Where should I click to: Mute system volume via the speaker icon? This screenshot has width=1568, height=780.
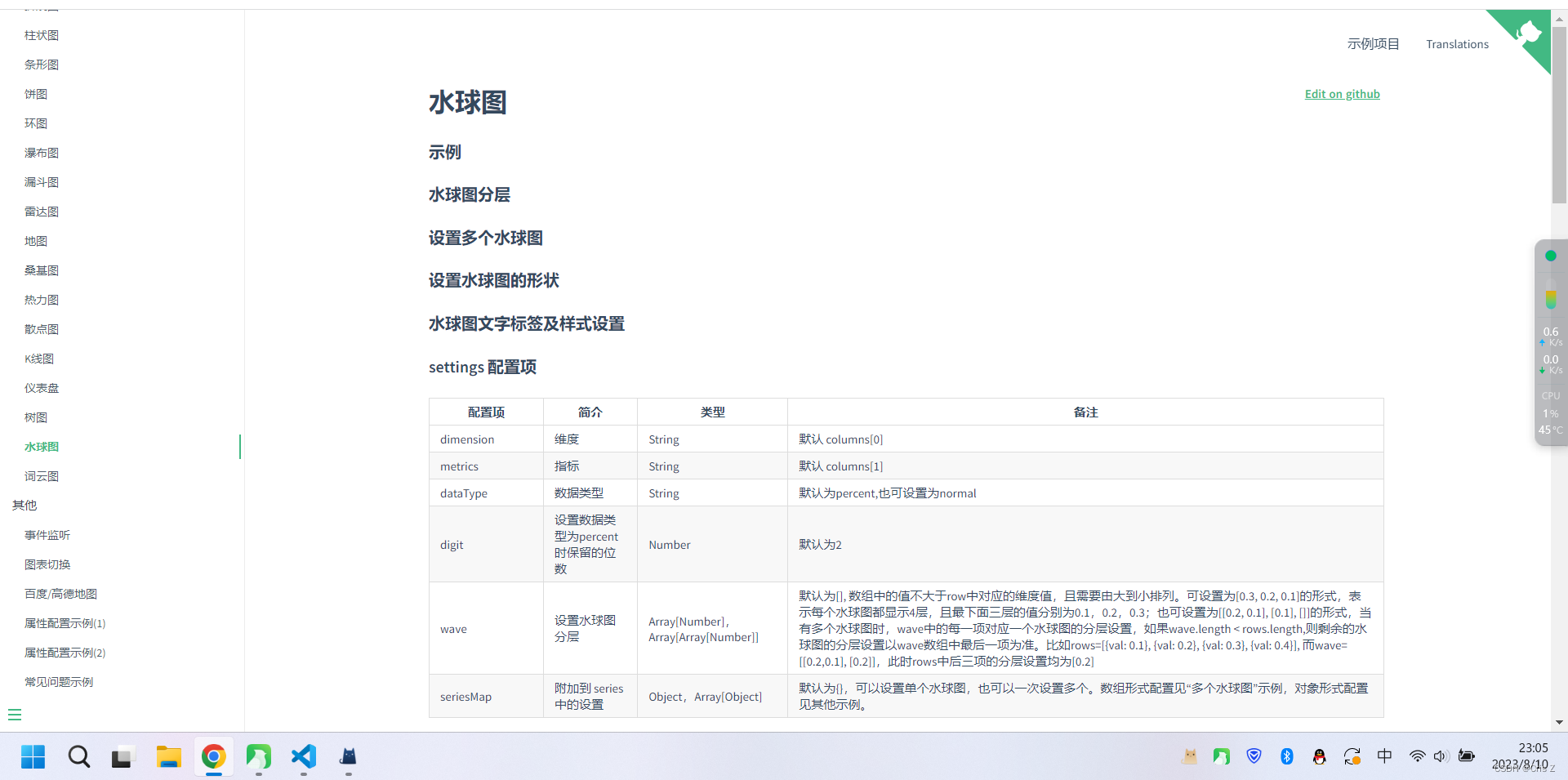coord(1441,757)
